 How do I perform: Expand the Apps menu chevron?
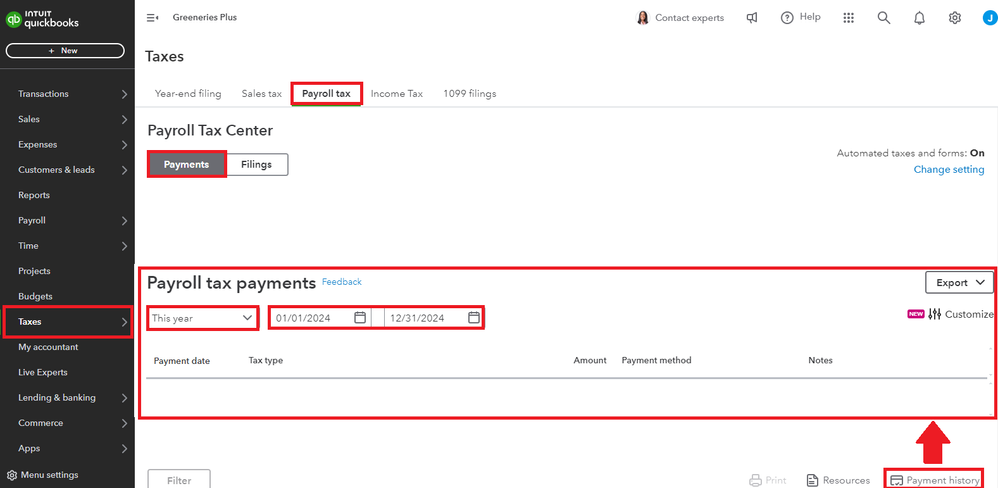(x=124, y=449)
